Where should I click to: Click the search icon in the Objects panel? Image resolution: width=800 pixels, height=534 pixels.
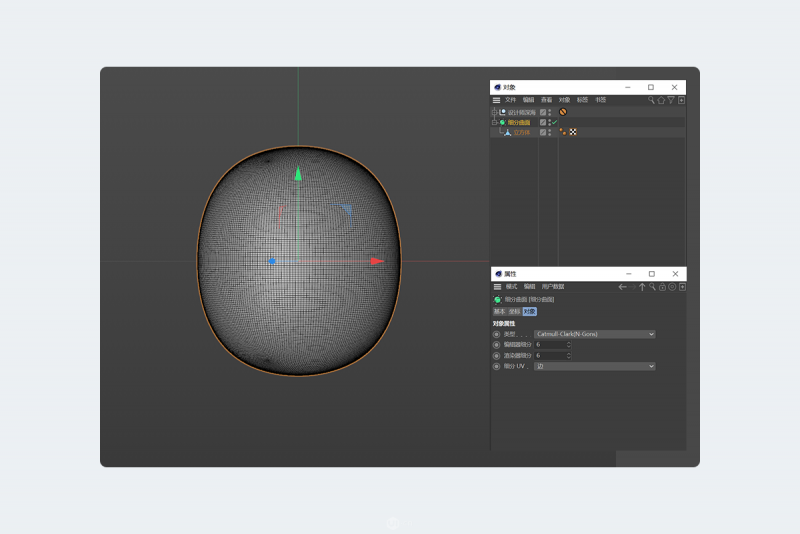[x=651, y=100]
